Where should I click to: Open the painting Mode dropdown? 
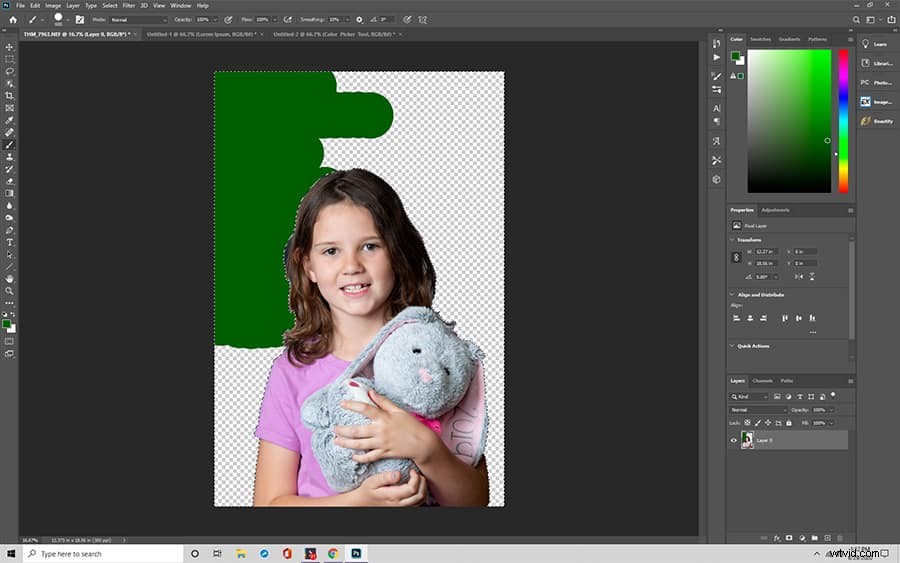click(138, 20)
